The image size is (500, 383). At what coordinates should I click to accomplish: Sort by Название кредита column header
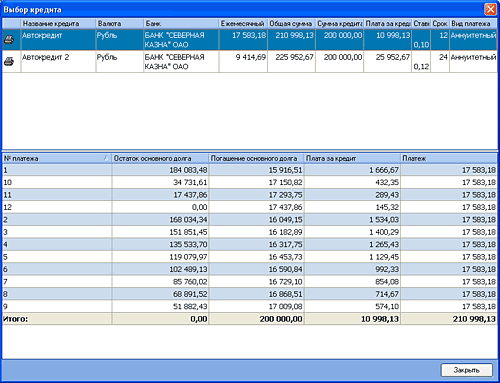click(x=59, y=24)
